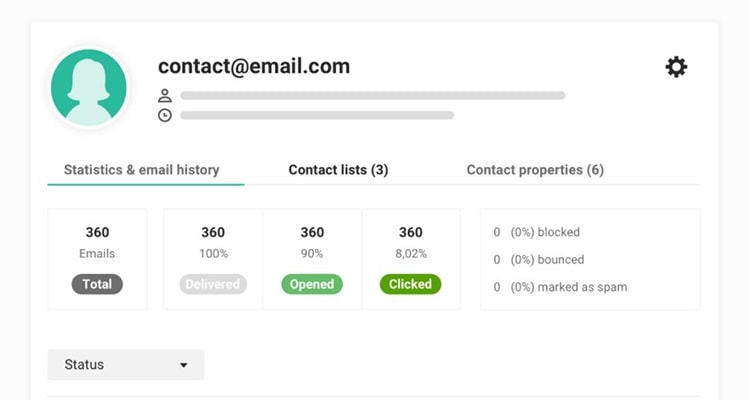
Task: Click the Total badge
Action: (x=97, y=284)
